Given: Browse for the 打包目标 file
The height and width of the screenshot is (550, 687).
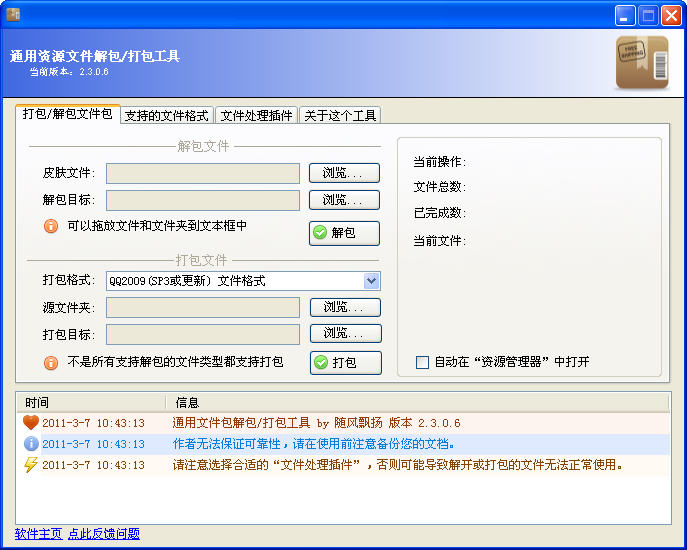Looking at the screenshot, I should 346,334.
